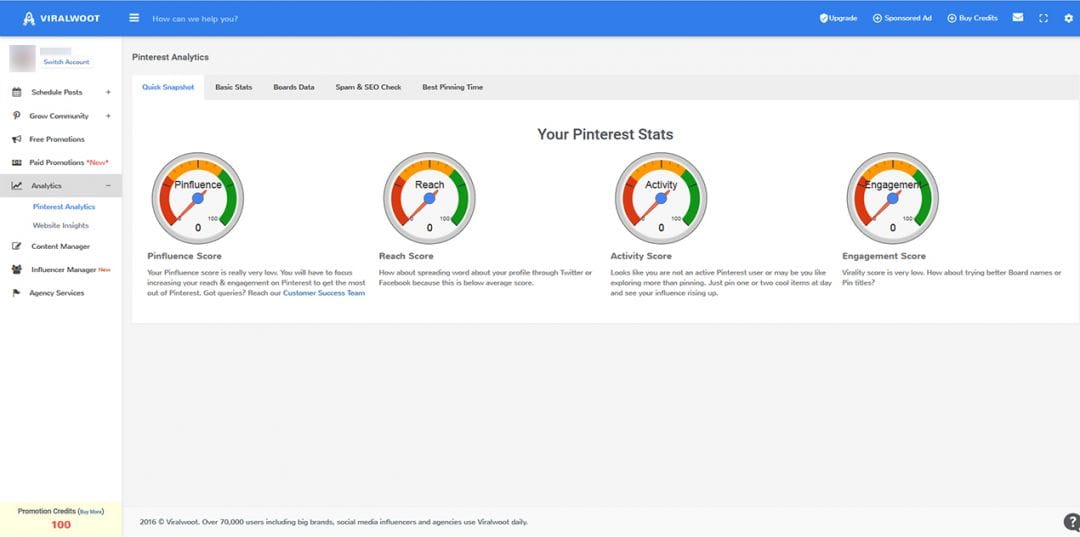The width and height of the screenshot is (1080, 538).
Task: Click the Reach gauge
Action: (x=429, y=198)
